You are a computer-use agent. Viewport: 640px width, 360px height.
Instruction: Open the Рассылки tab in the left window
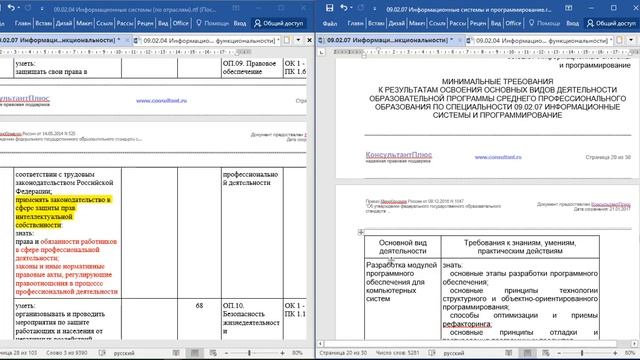pos(125,24)
